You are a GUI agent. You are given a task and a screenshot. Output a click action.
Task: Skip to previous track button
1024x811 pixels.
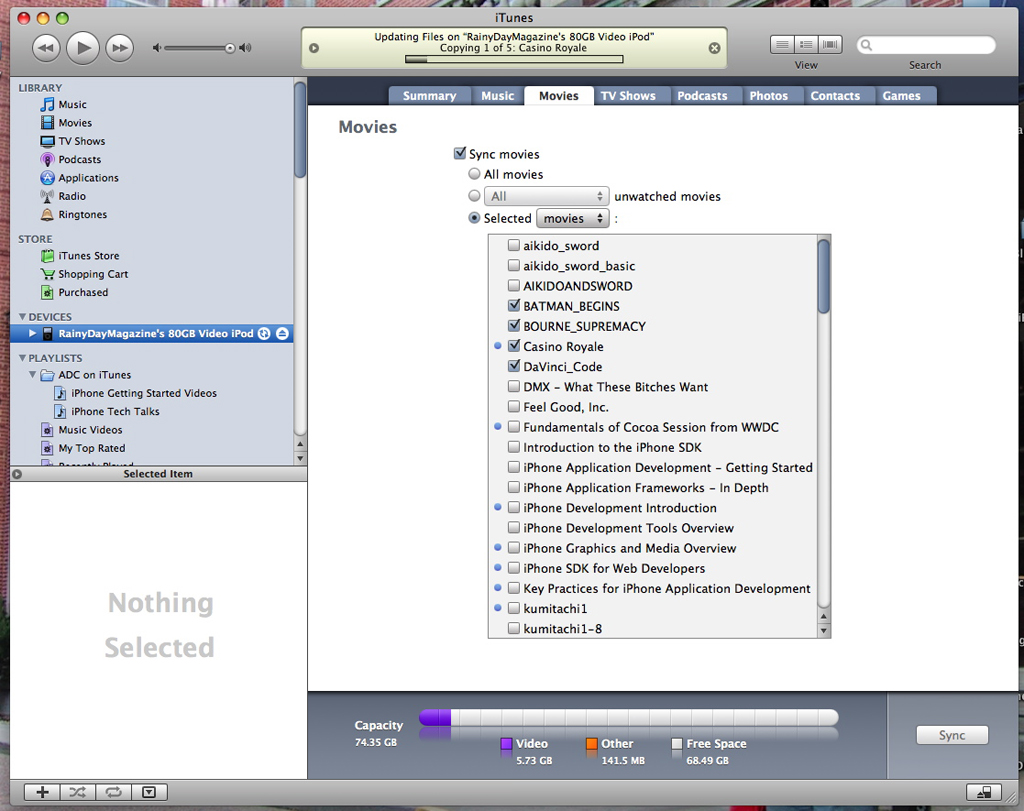coord(46,48)
